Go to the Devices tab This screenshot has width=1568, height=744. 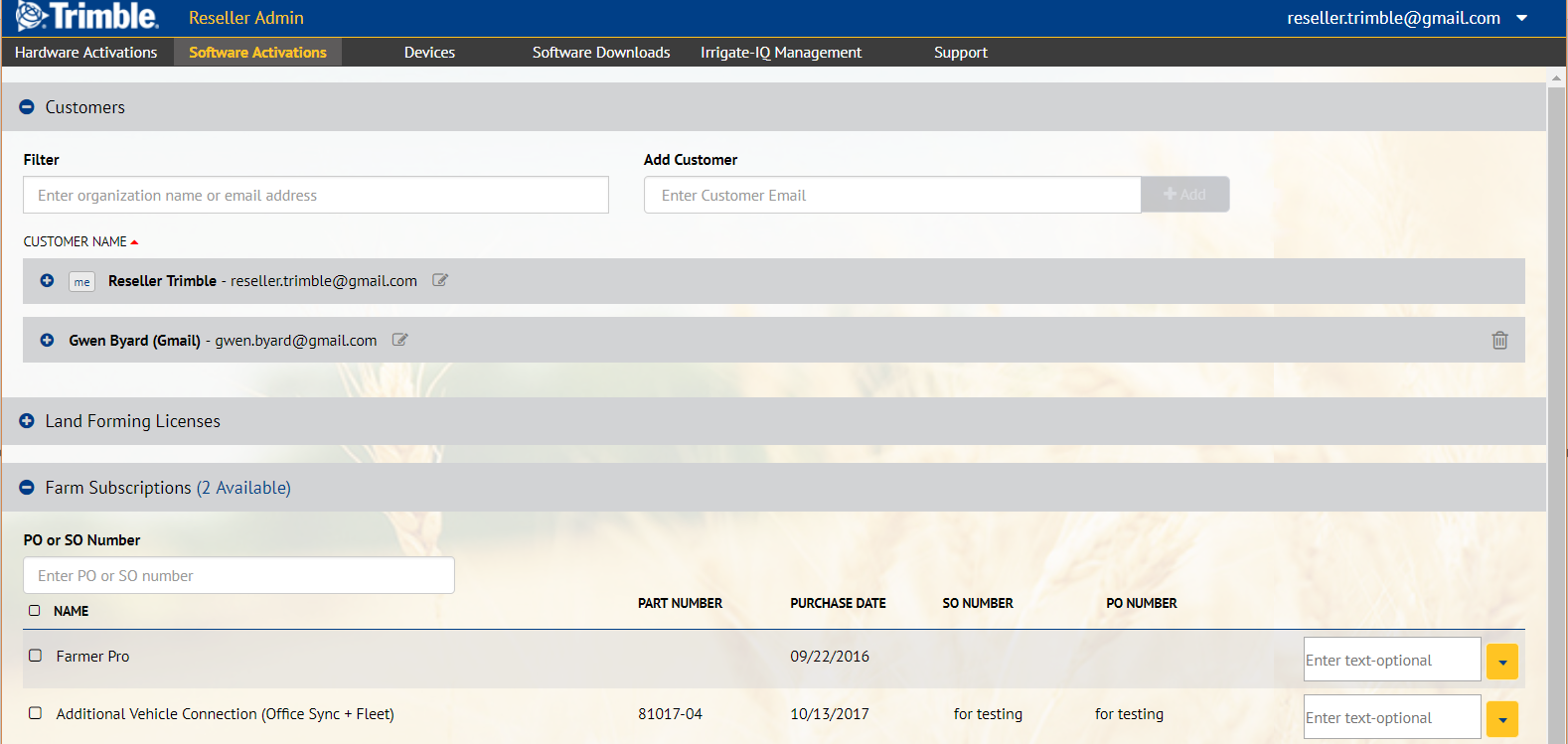(429, 53)
